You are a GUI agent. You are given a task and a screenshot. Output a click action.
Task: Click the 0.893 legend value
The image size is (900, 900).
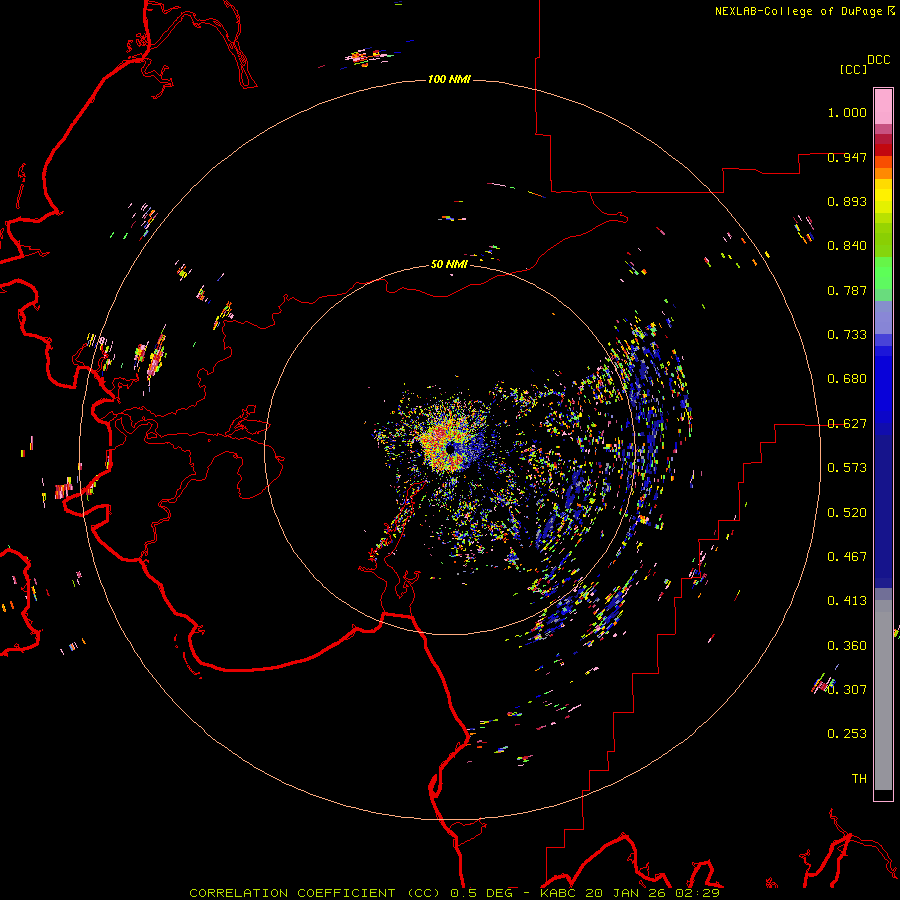847,201
